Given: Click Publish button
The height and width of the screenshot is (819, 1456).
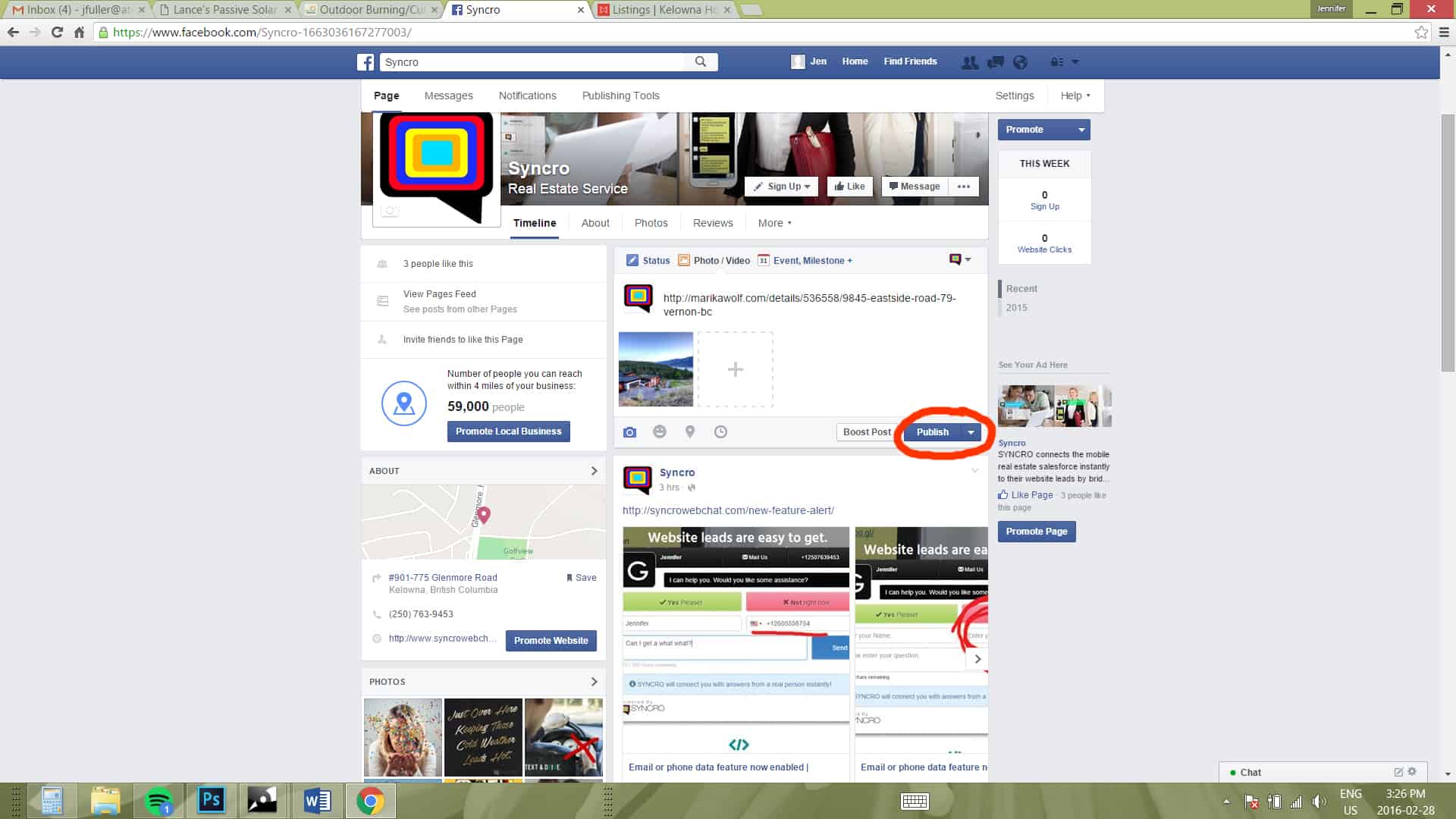Looking at the screenshot, I should coord(932,432).
